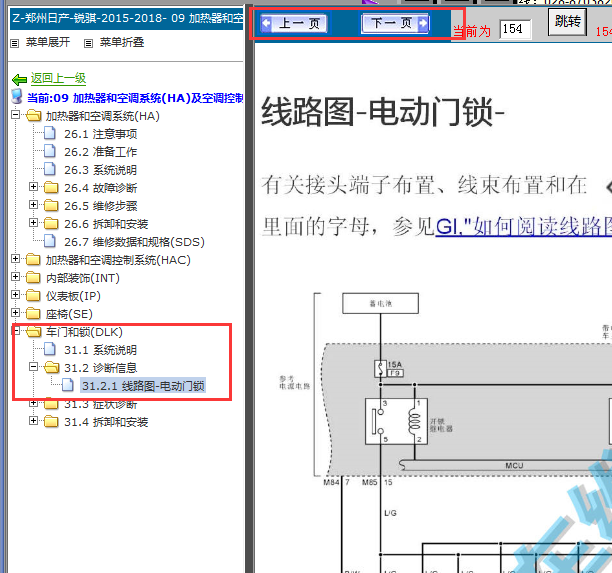Image resolution: width=612 pixels, height=573 pixels.
Task: Click folder icon of 仪表板(IP)
Action: click(x=33, y=295)
